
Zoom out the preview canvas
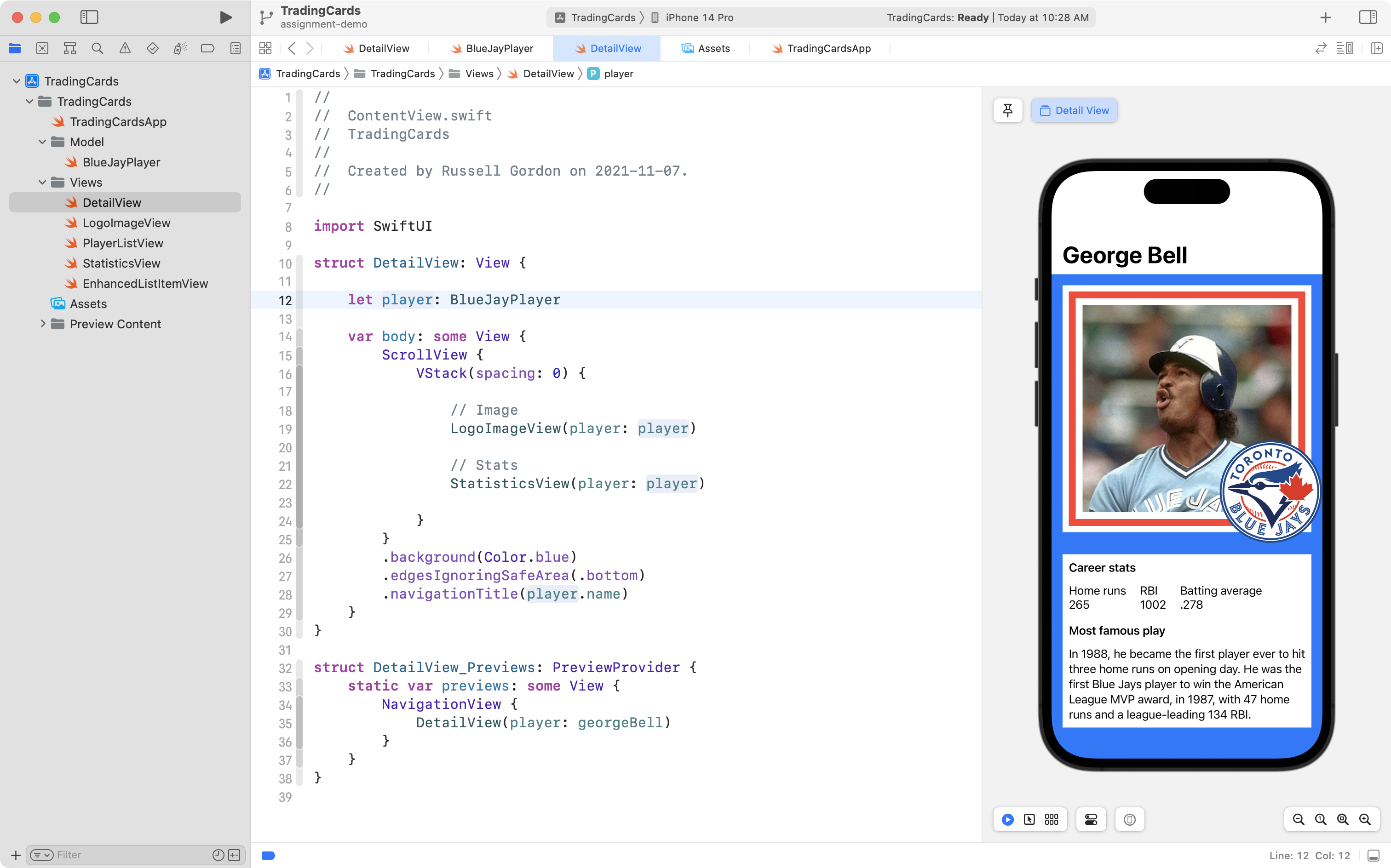(x=1298, y=819)
